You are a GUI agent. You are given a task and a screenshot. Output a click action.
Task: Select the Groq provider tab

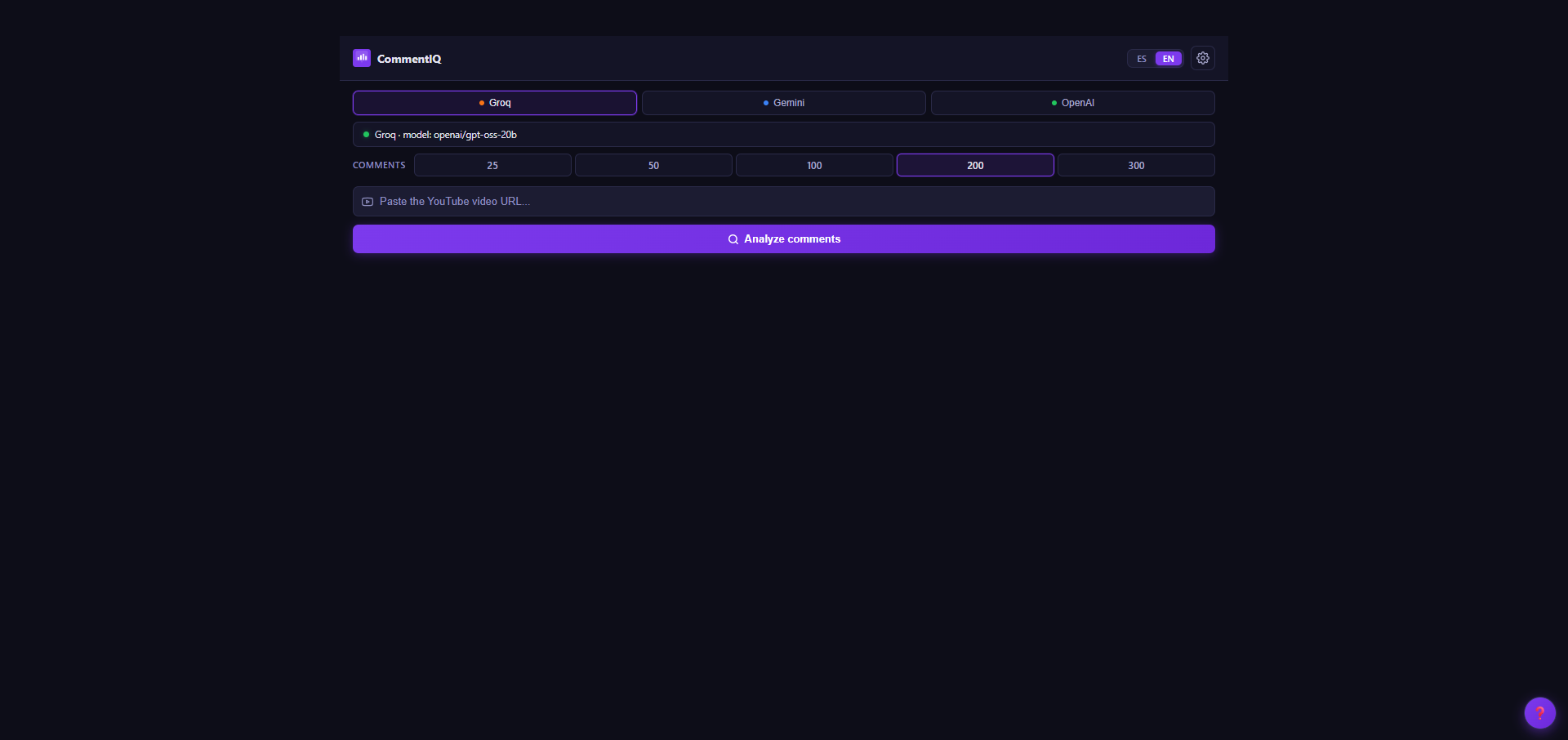coord(495,103)
